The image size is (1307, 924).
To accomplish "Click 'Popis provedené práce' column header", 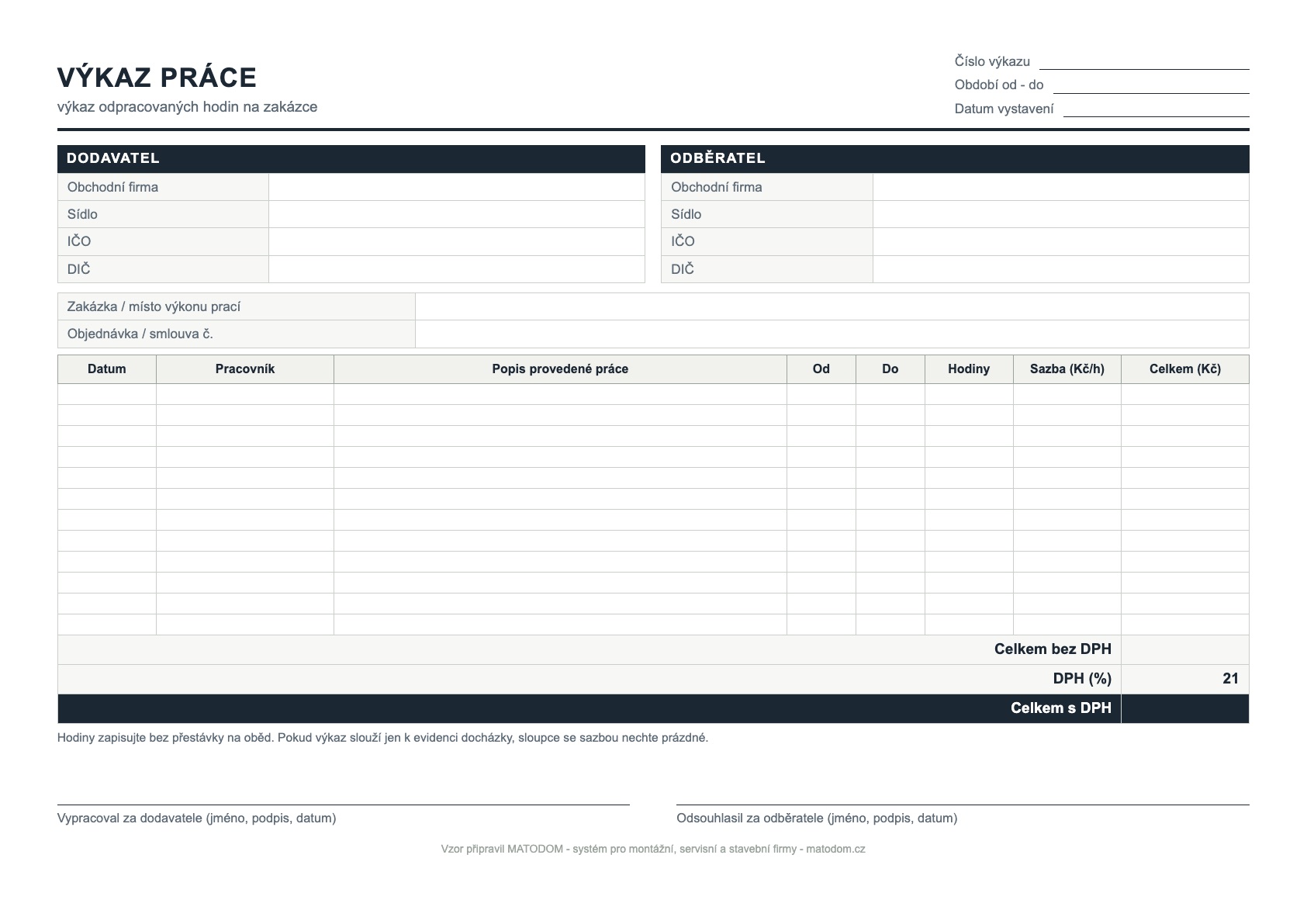I will [x=560, y=369].
